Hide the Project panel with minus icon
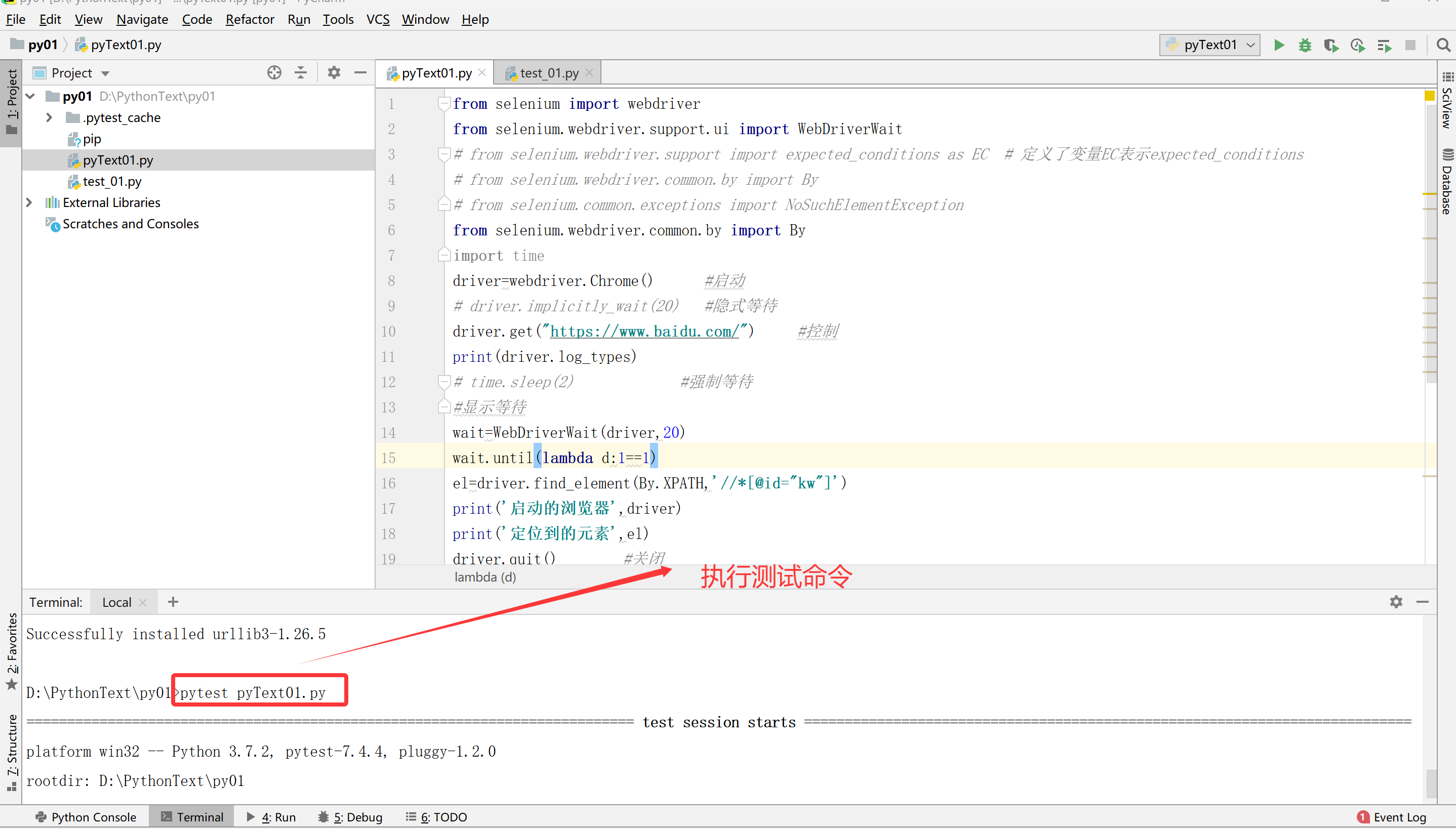The height and width of the screenshot is (829, 1456). (x=360, y=72)
